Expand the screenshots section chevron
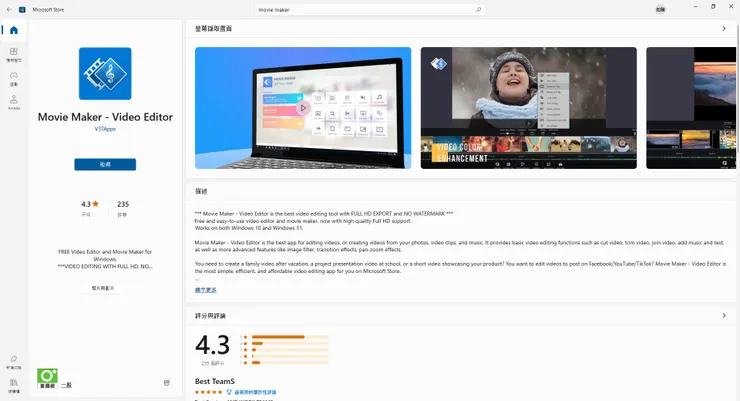The height and width of the screenshot is (401, 740). tap(724, 29)
